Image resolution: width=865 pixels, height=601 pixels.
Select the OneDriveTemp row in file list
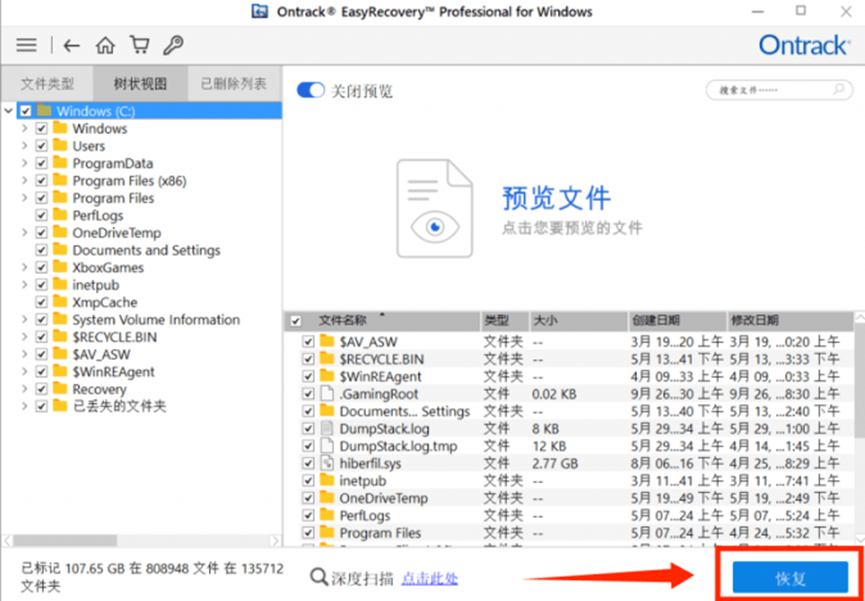[x=569, y=498]
